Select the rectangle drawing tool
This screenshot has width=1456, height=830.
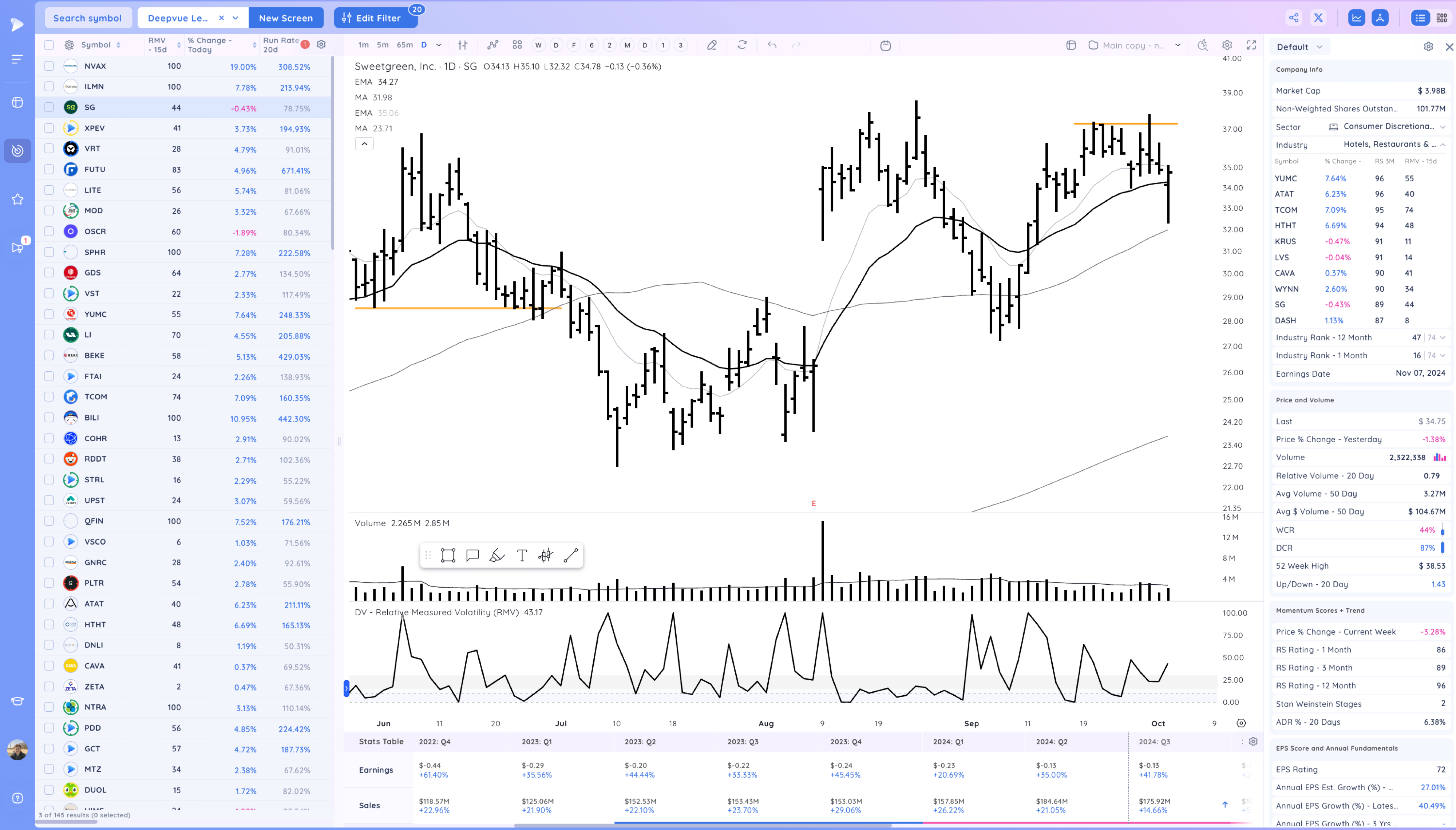(x=448, y=555)
